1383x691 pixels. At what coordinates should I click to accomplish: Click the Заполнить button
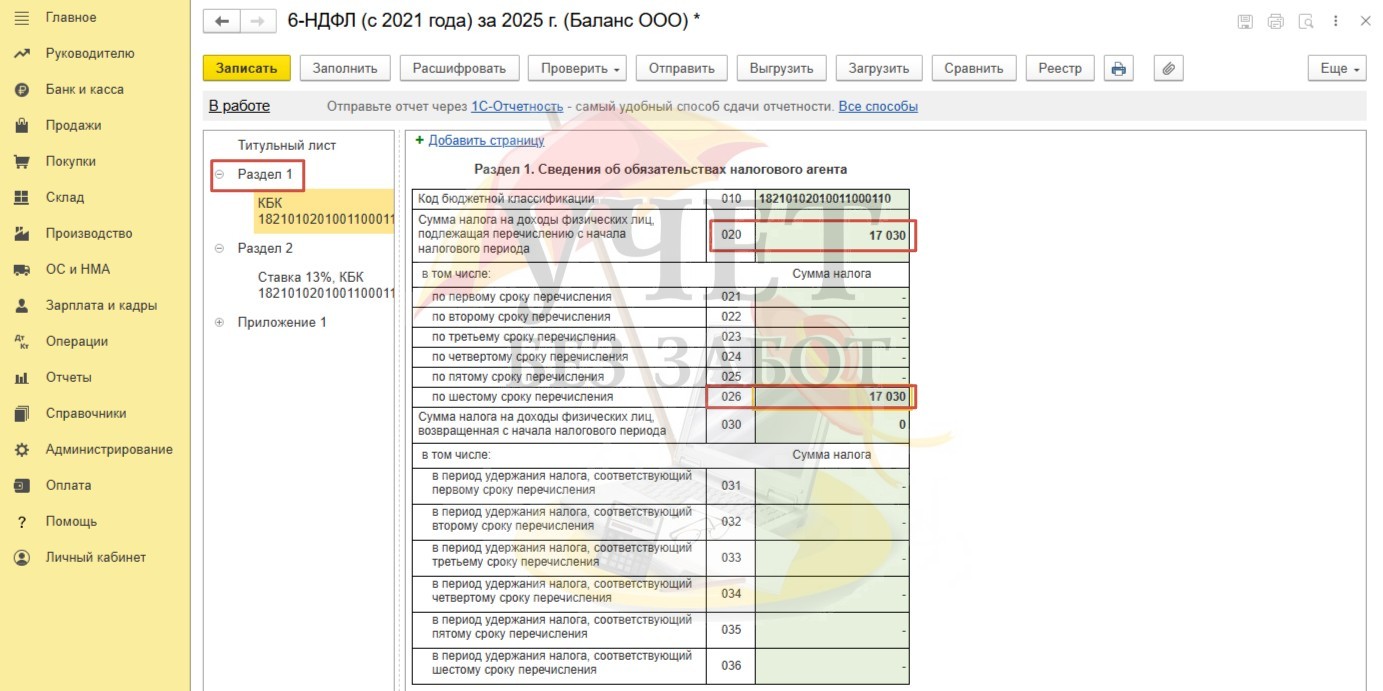click(345, 68)
